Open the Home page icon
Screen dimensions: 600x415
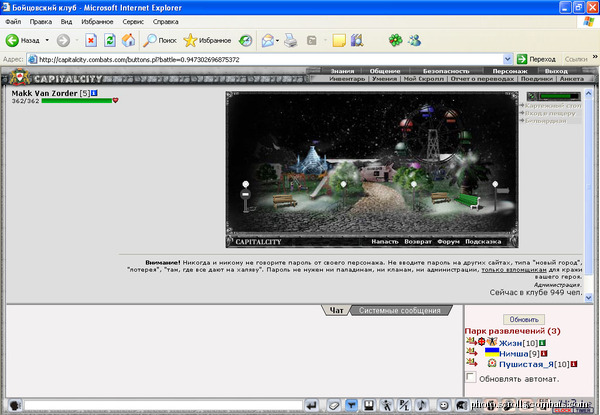coord(129,40)
